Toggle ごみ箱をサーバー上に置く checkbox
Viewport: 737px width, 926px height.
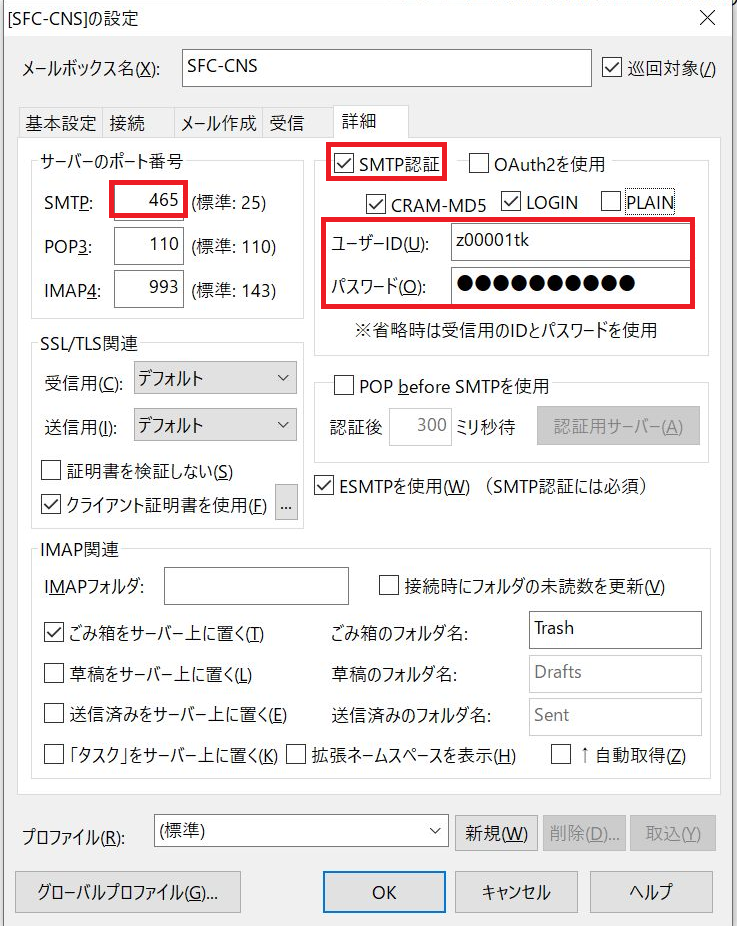(55, 634)
